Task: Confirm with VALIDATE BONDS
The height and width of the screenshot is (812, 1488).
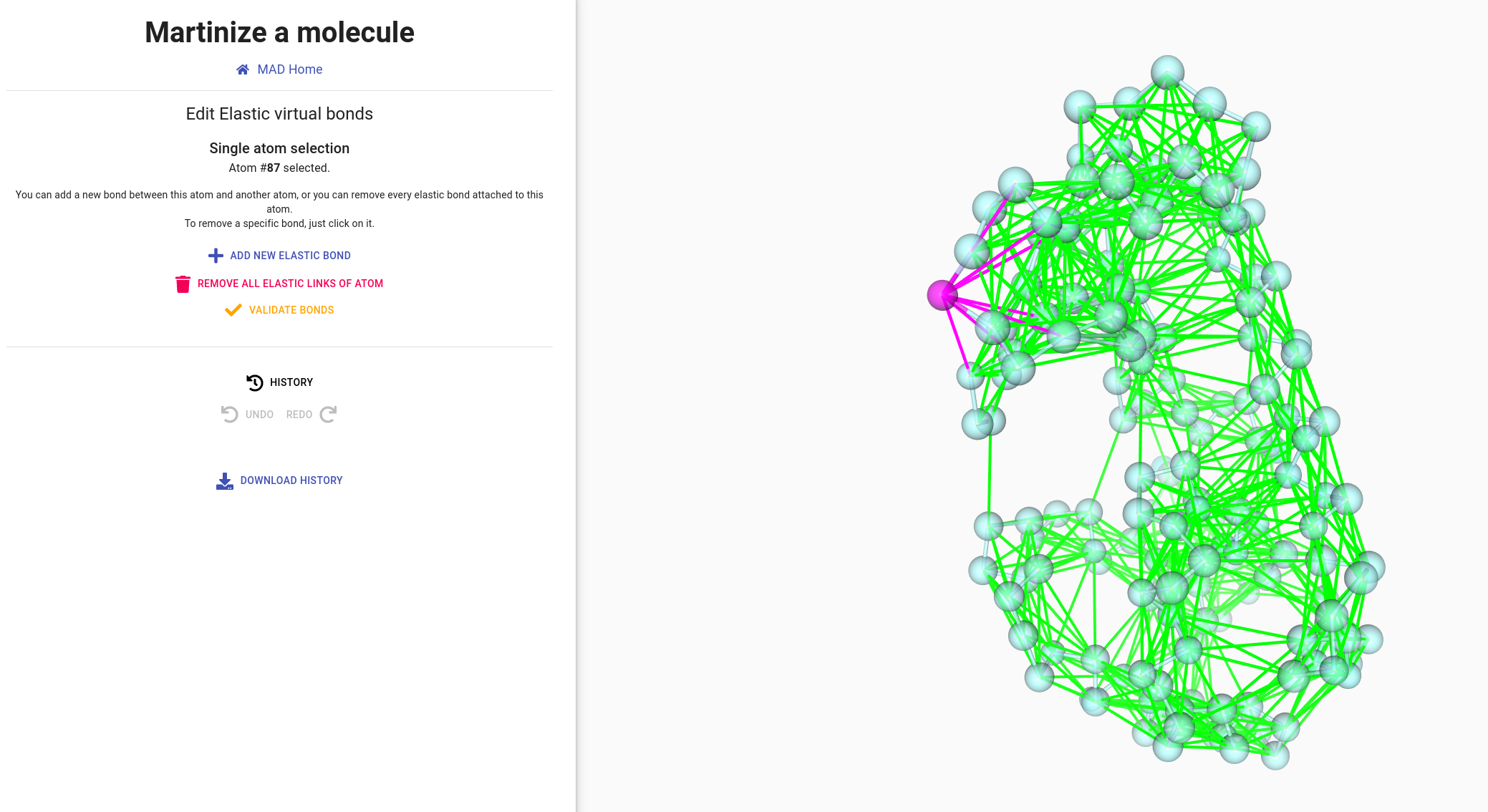Action: [291, 310]
